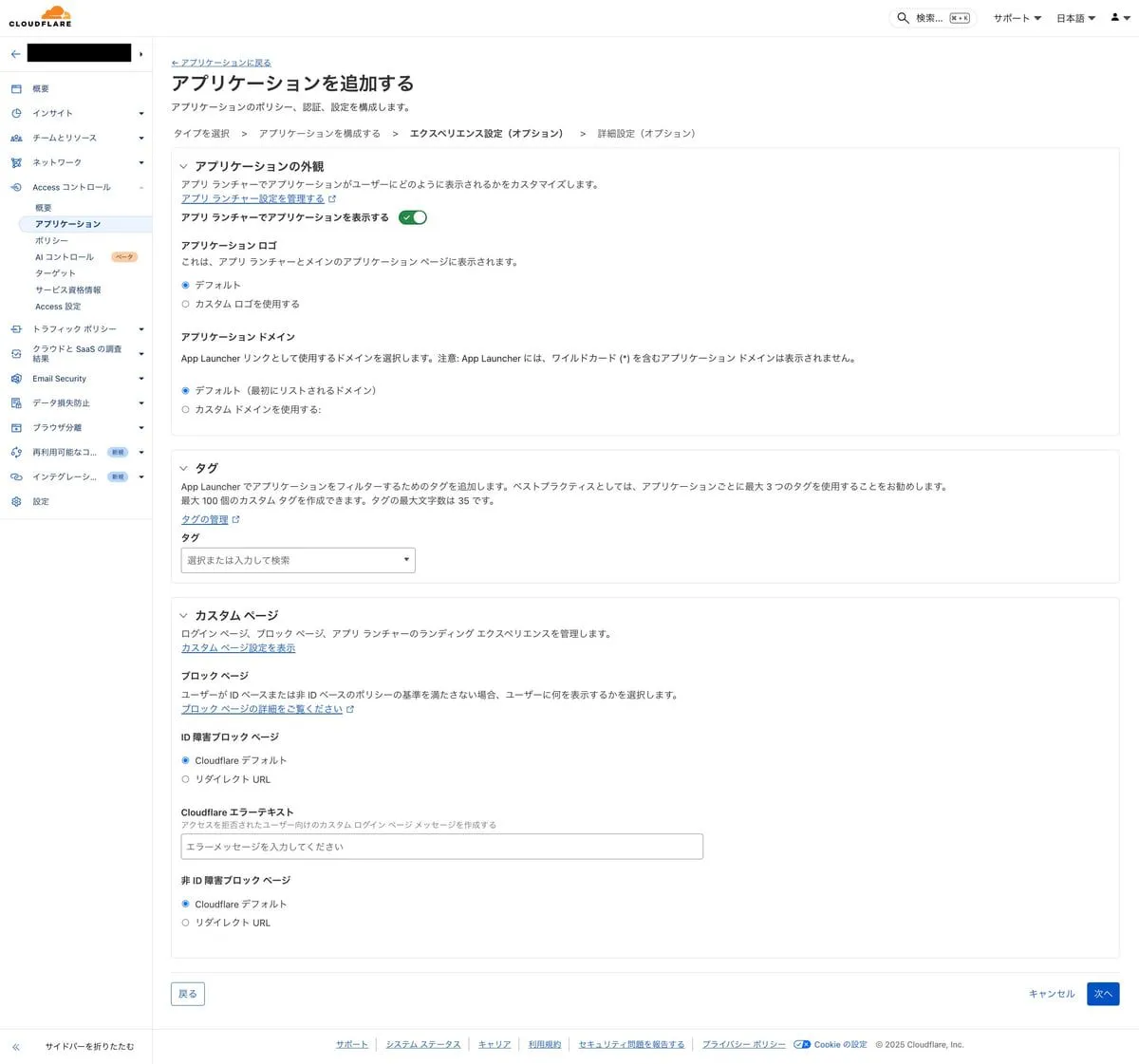Click the Email Security sidebar icon
The height and width of the screenshot is (1064, 1139).
[16, 379]
